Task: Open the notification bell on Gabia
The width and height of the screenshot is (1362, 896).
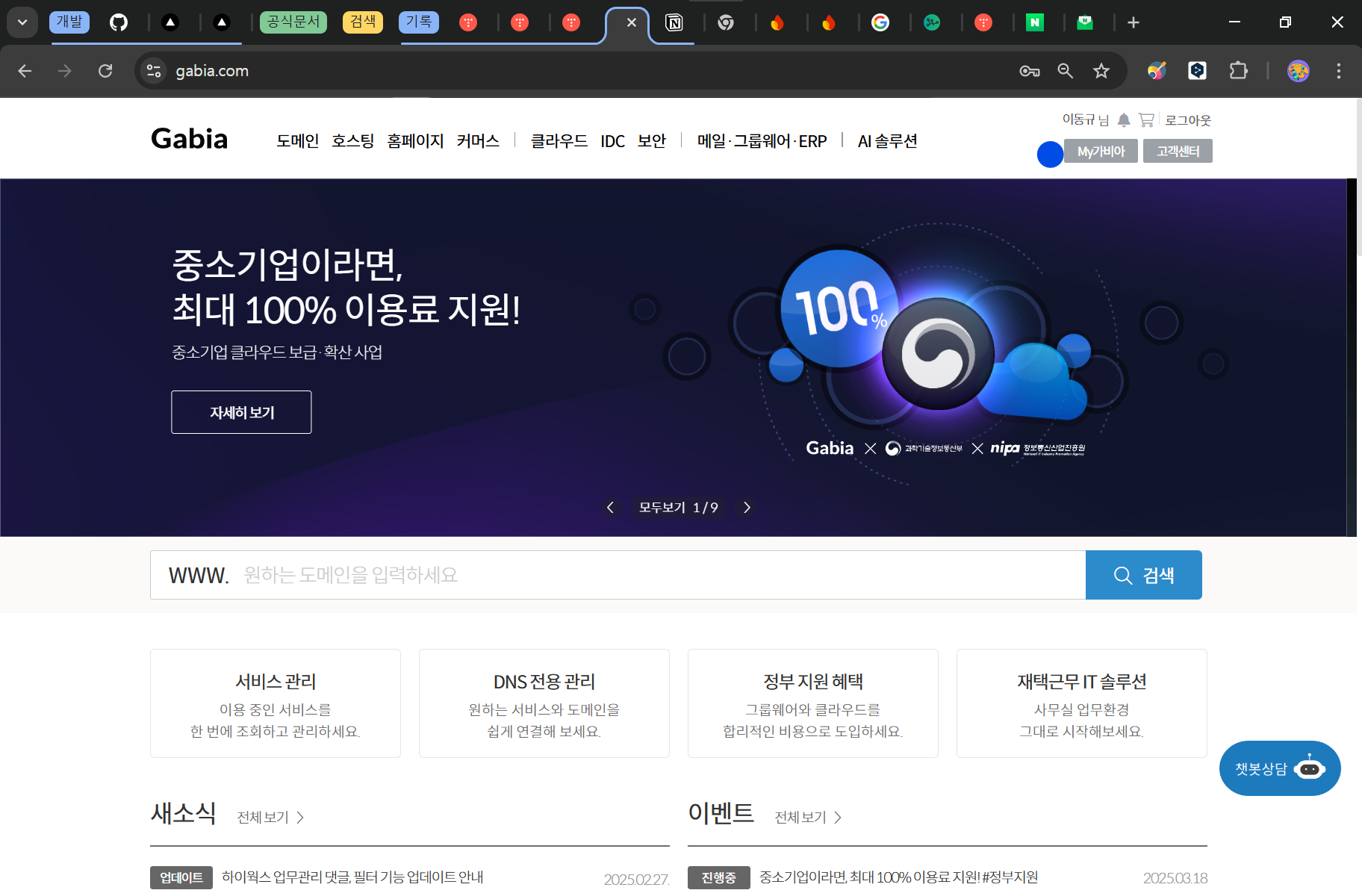Action: 1124,120
